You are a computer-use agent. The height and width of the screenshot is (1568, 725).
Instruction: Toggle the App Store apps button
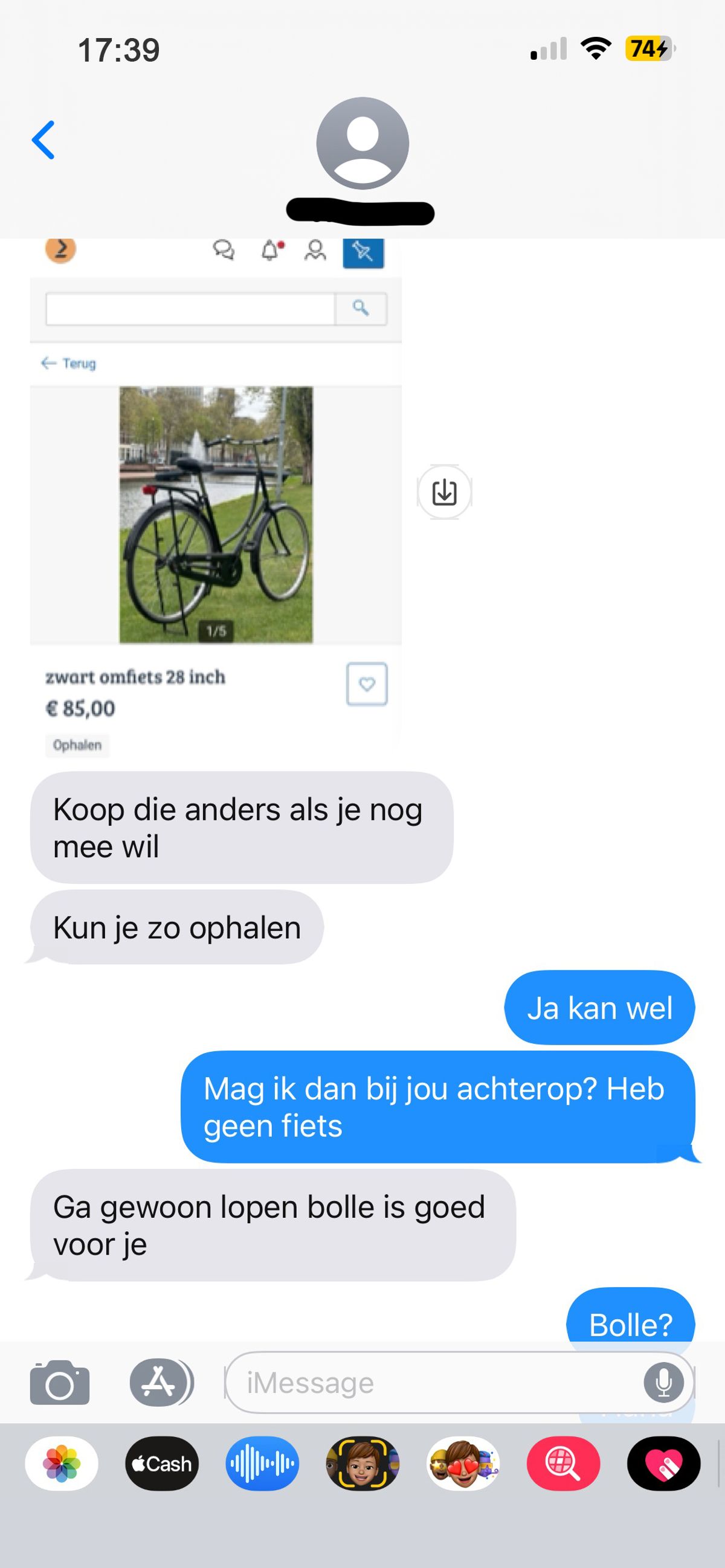point(161,1382)
